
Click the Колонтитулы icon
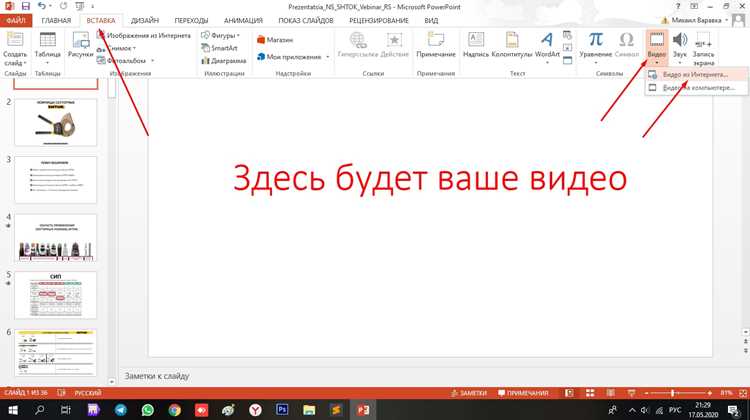(512, 40)
